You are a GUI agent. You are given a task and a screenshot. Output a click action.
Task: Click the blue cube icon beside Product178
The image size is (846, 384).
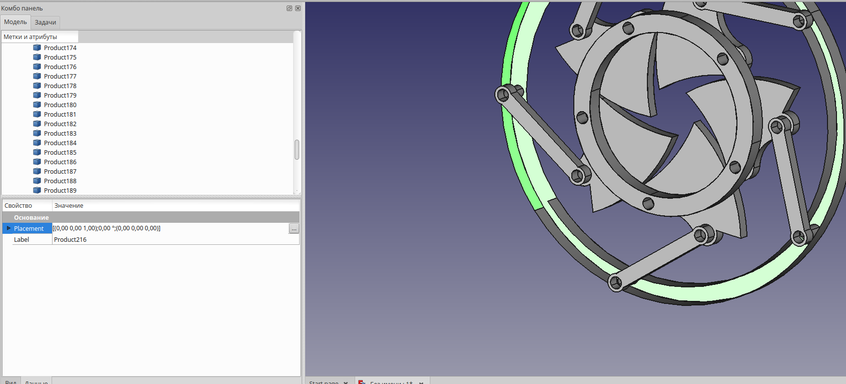37,86
